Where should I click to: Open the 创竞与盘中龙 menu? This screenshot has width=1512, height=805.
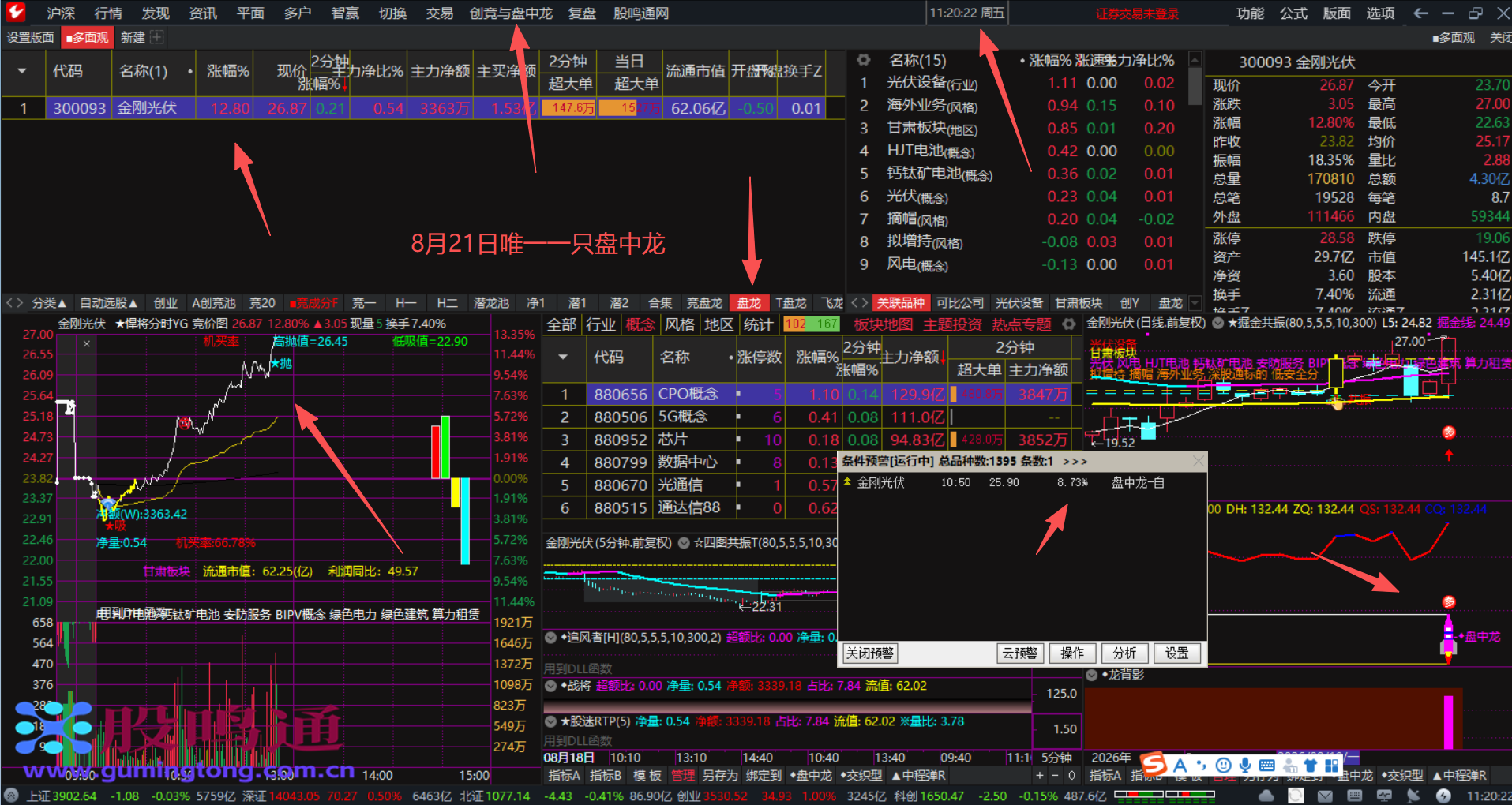click(511, 13)
